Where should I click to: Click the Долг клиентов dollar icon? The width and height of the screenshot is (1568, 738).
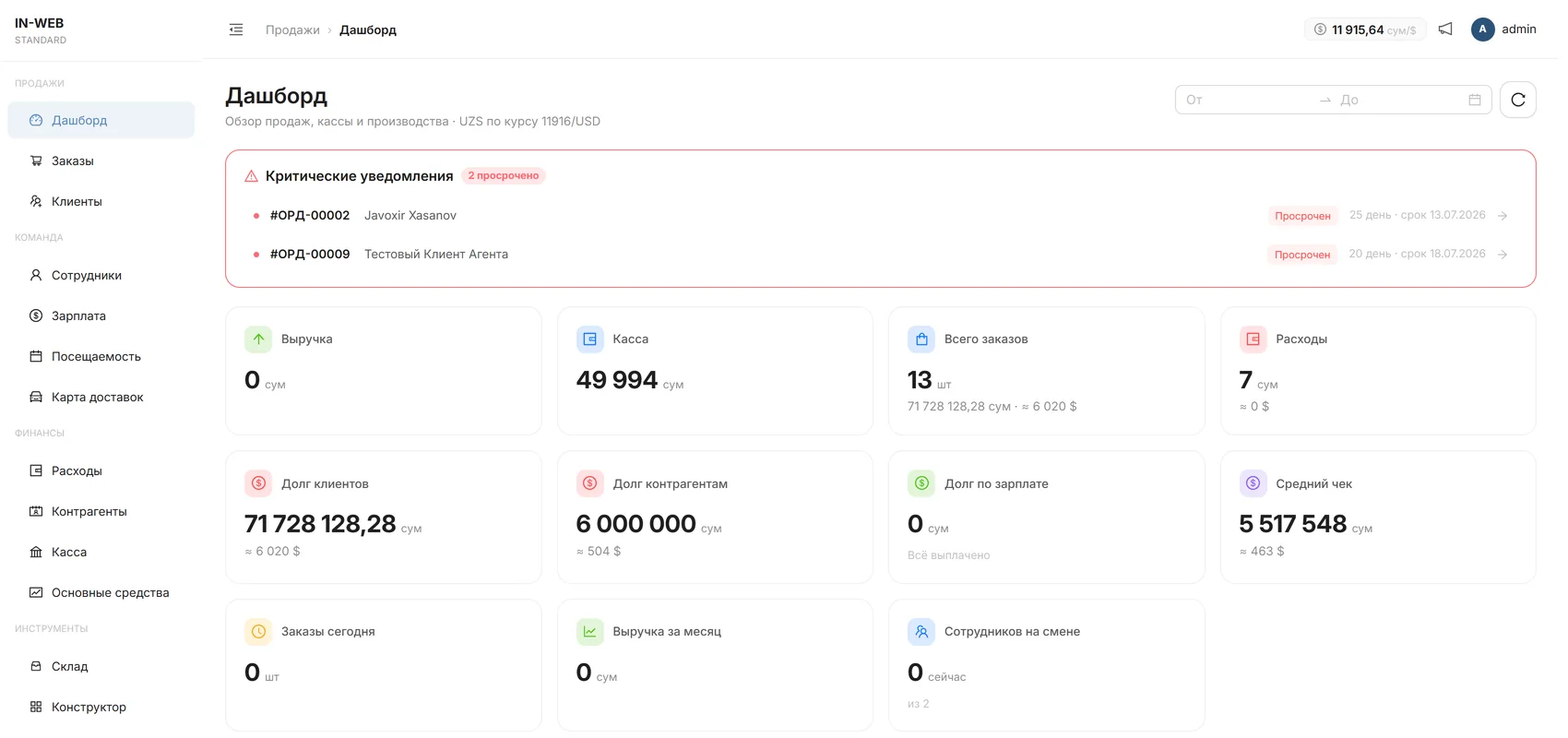258,483
